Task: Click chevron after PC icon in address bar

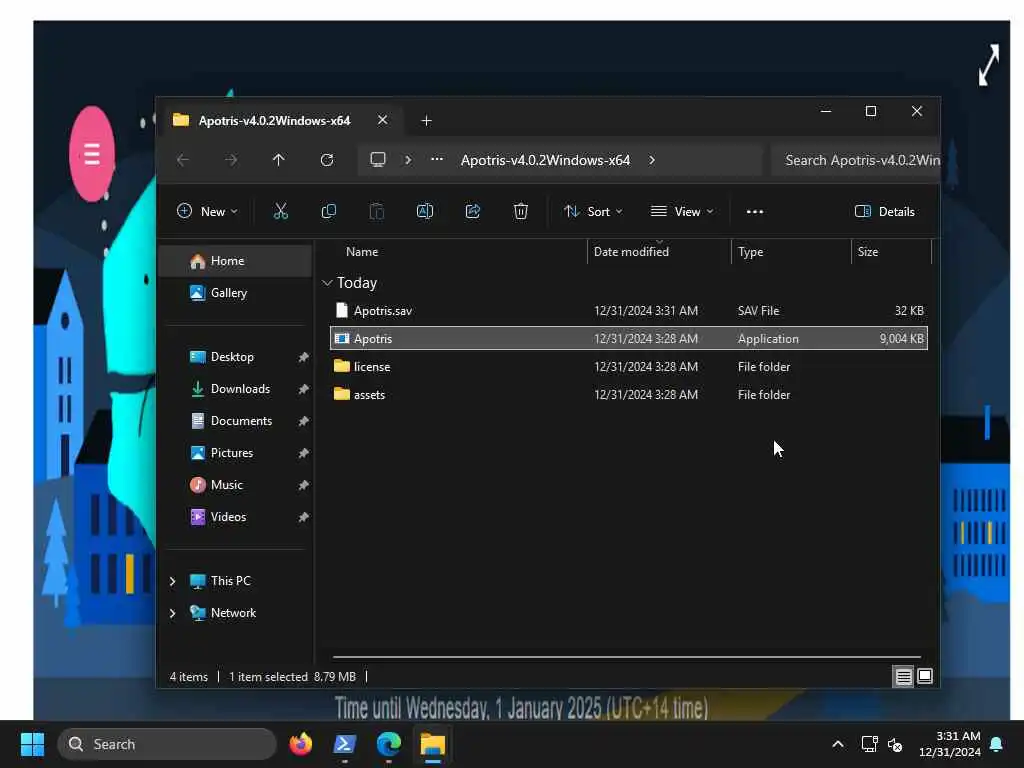Action: coord(408,160)
